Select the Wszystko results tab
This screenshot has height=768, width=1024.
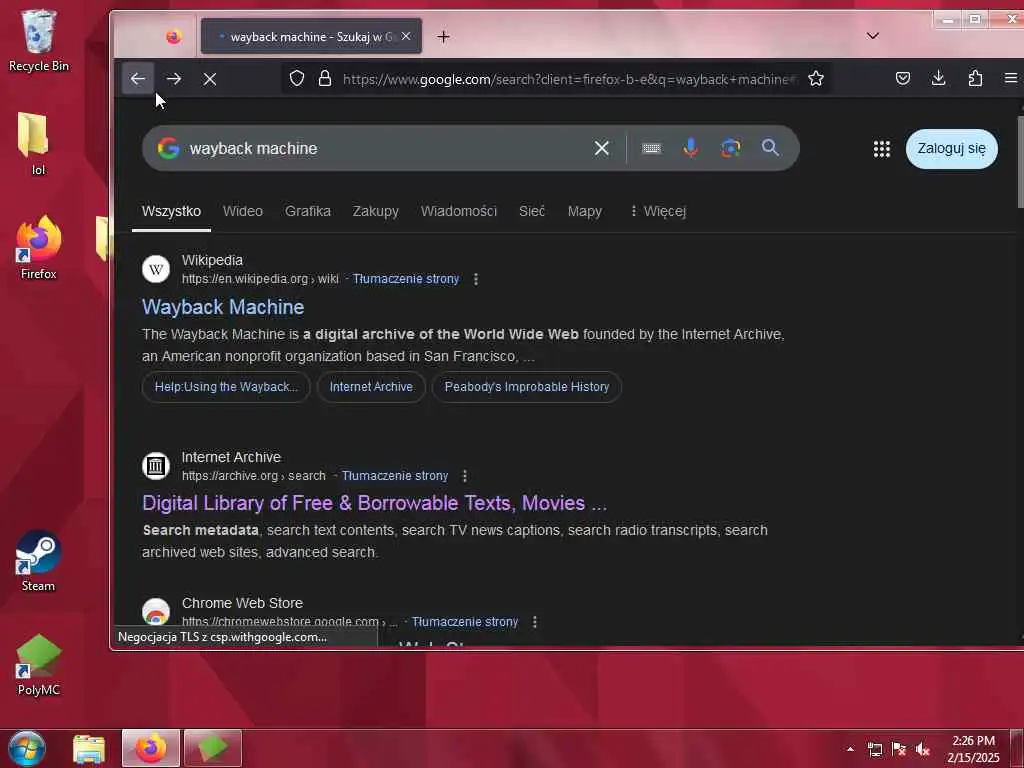coord(171,211)
